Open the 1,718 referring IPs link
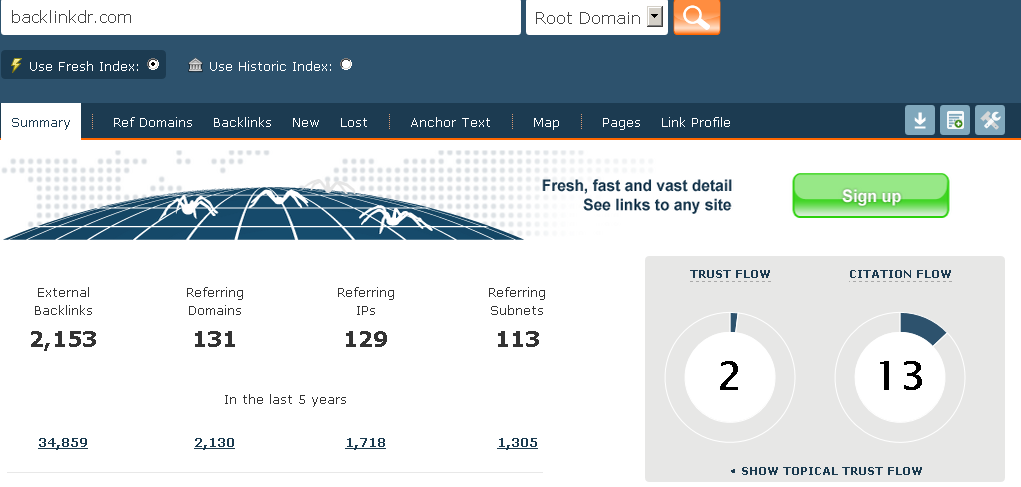Image resolution: width=1021 pixels, height=487 pixels. coord(365,443)
